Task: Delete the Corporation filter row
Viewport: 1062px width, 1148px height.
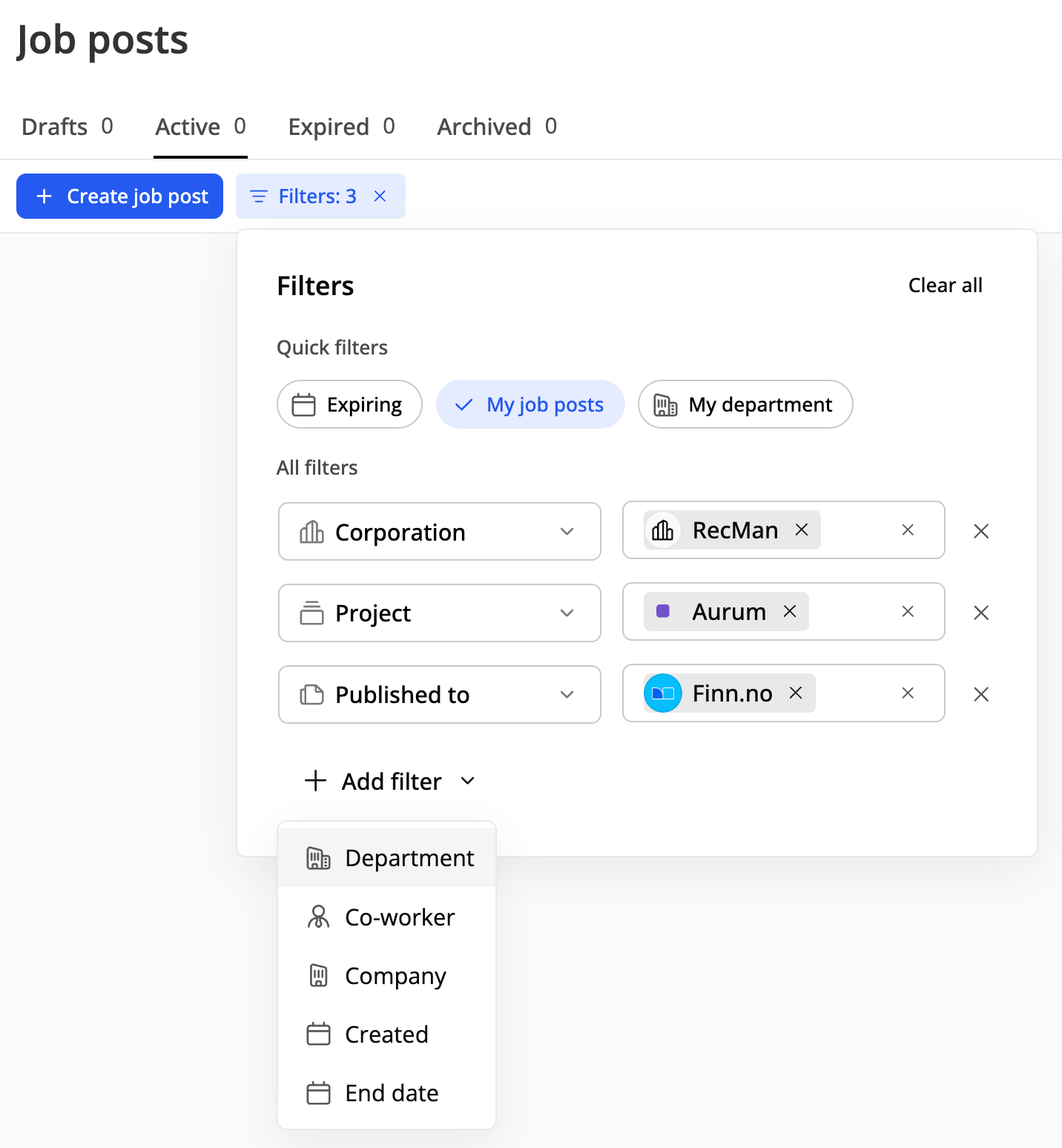Action: pyautogui.click(x=980, y=532)
